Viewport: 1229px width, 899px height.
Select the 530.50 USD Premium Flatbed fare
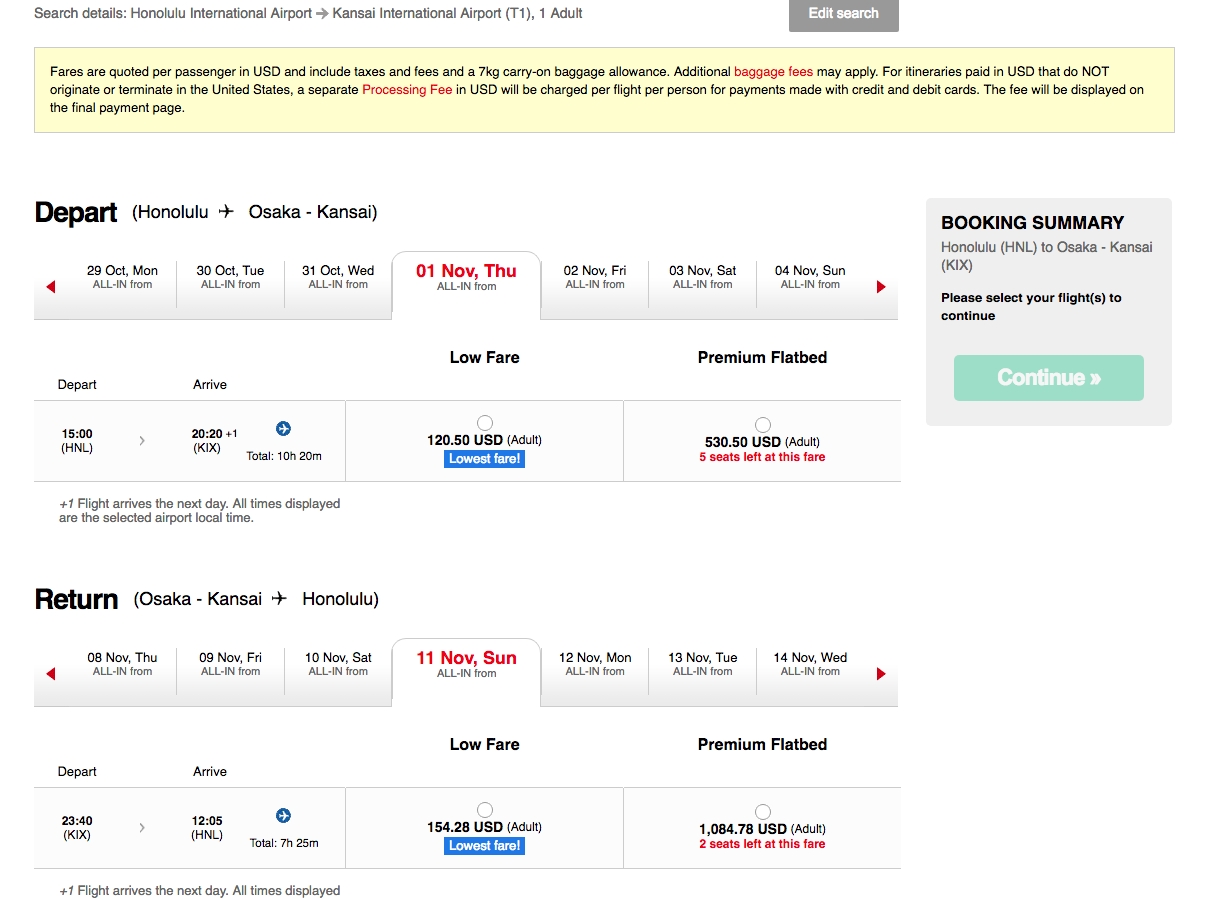pyautogui.click(x=762, y=422)
